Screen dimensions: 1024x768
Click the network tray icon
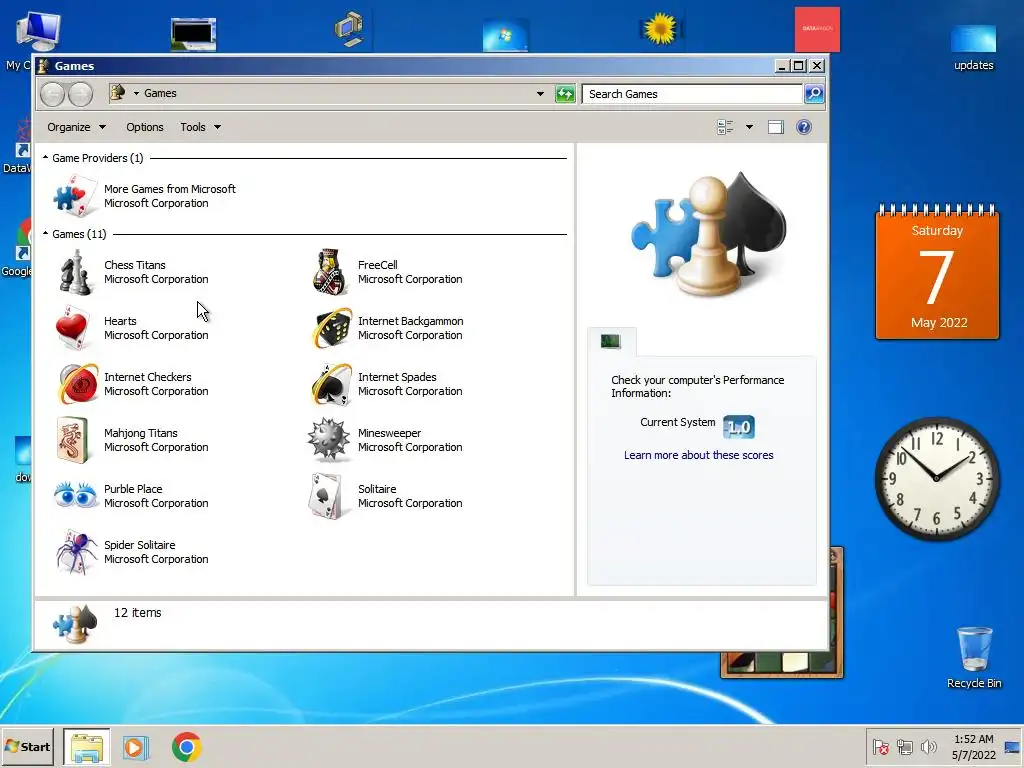[x=904, y=746]
